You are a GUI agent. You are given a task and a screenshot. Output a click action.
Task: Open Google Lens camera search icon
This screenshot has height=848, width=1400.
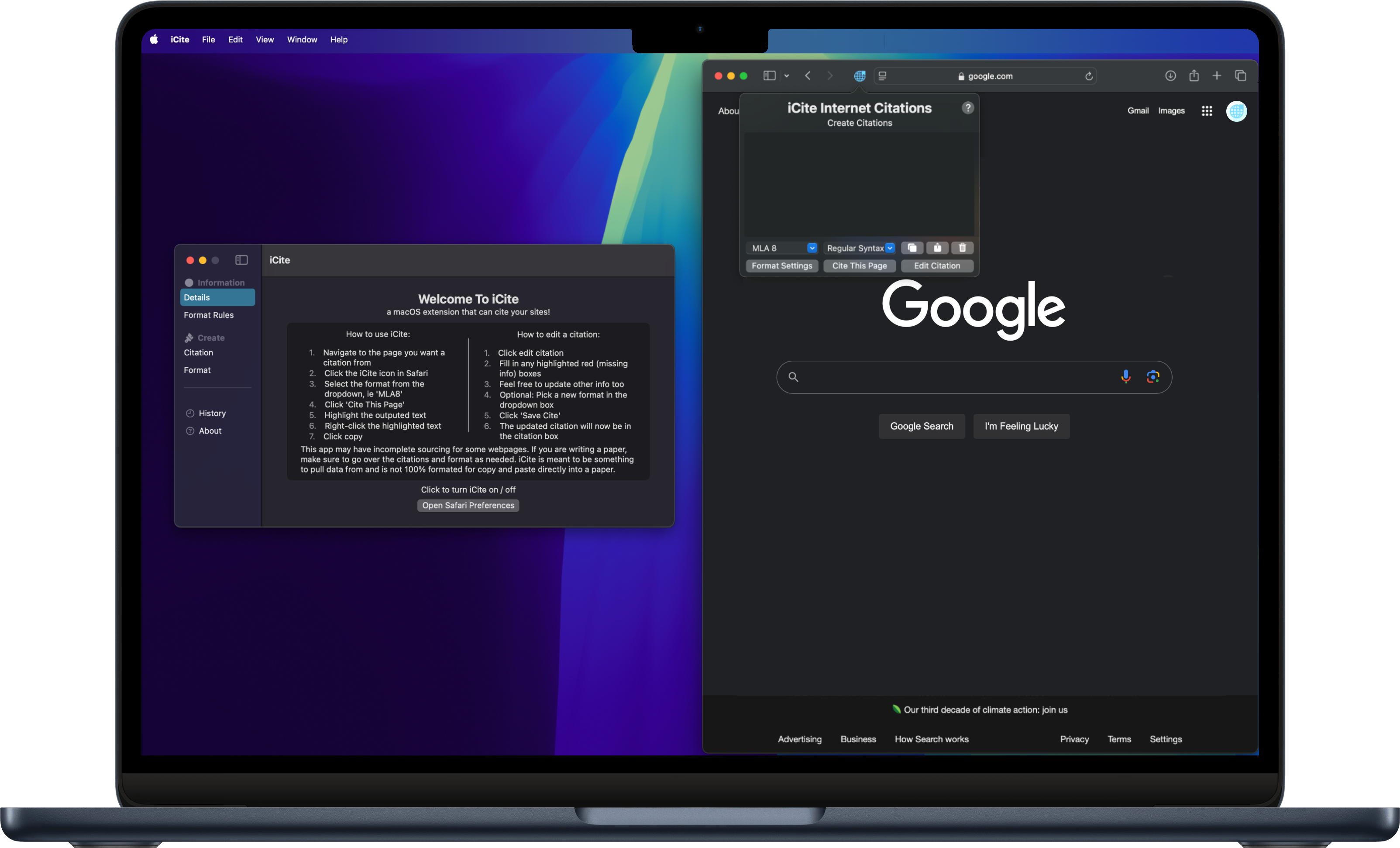1152,376
